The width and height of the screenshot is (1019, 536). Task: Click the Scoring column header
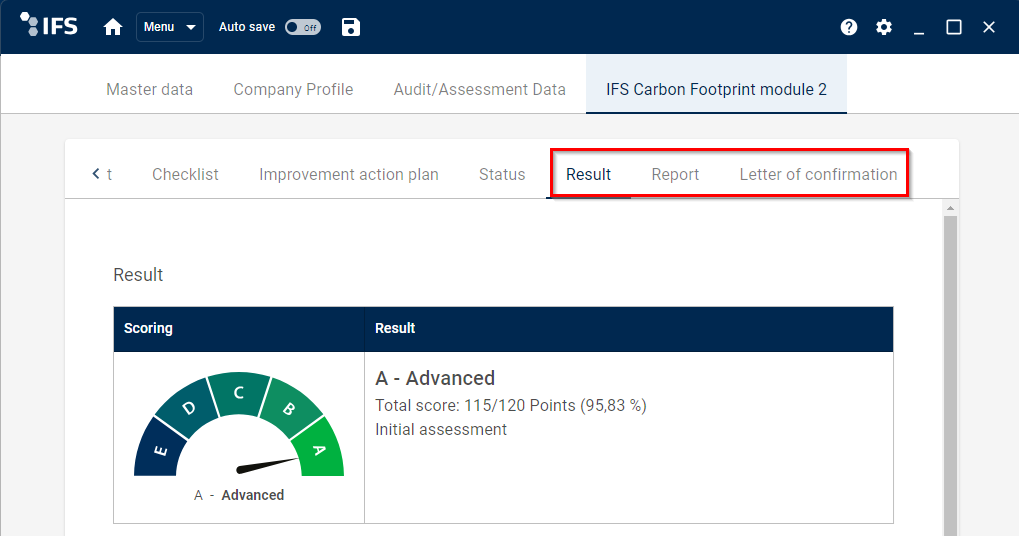(239, 329)
